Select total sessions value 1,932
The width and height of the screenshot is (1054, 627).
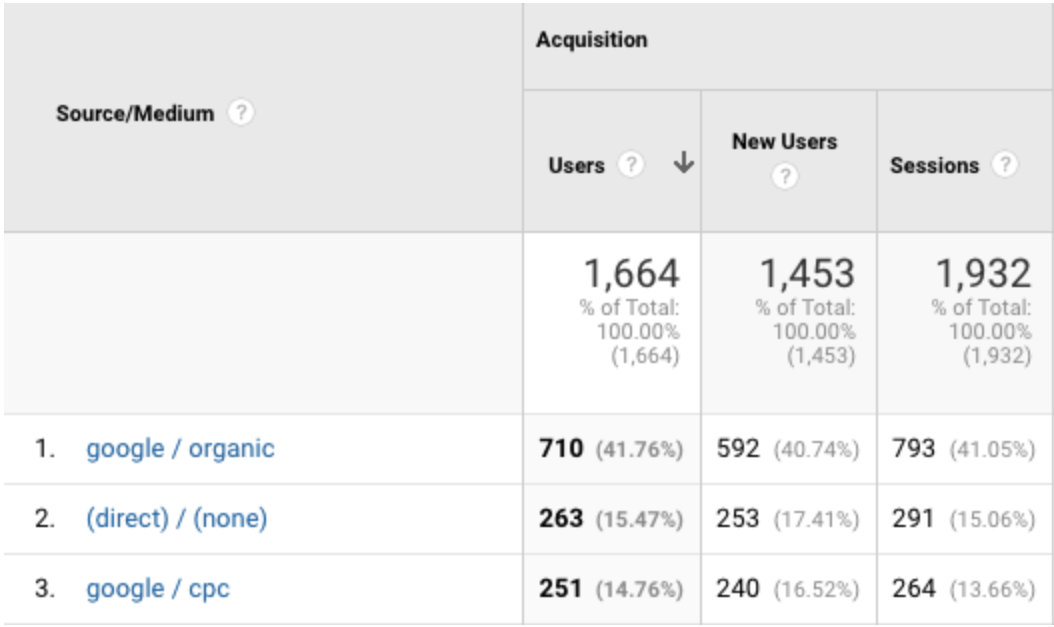[x=983, y=274]
